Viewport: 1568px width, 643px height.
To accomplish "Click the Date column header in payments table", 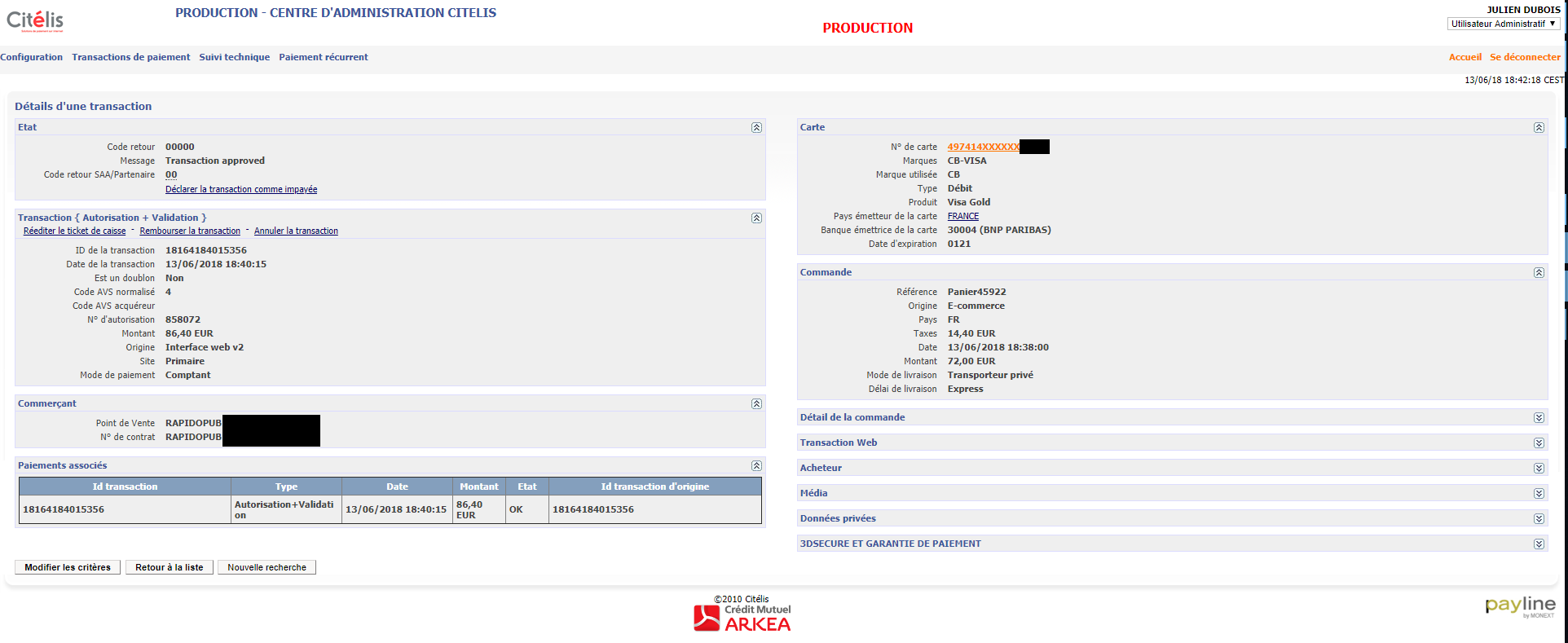I will tap(398, 487).
